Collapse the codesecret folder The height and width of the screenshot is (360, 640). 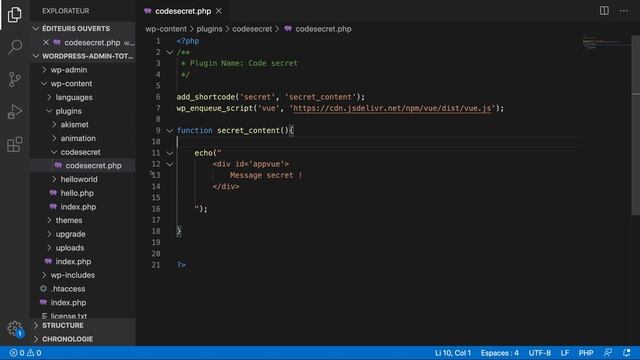pos(82,152)
